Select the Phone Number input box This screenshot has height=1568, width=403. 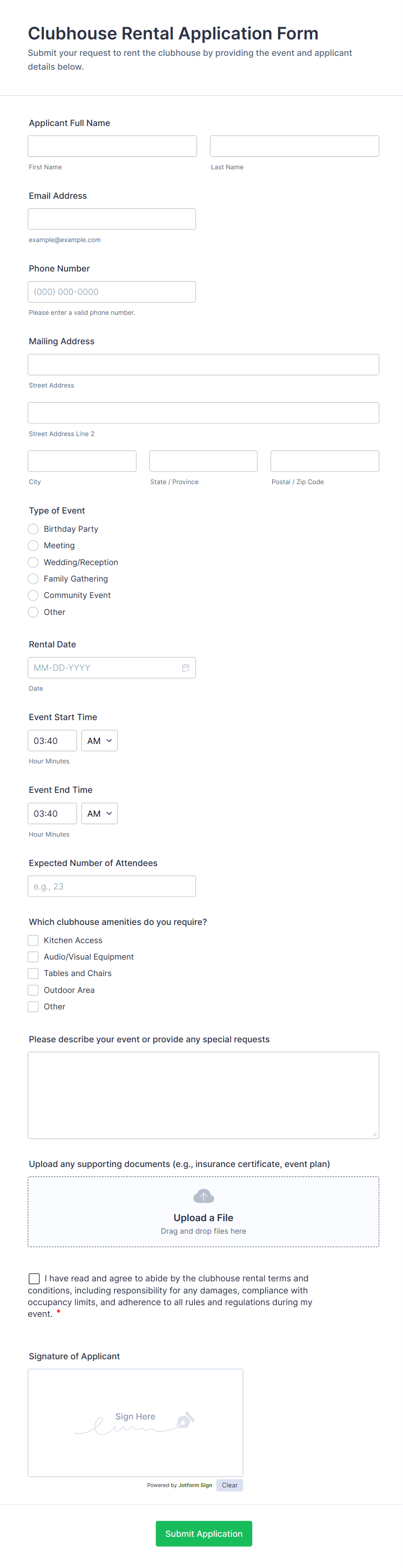point(112,292)
